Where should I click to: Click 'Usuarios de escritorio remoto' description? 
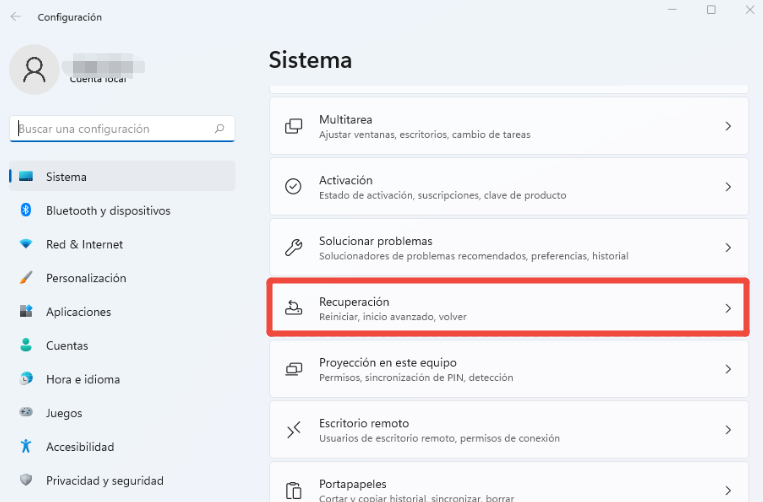[439, 438]
